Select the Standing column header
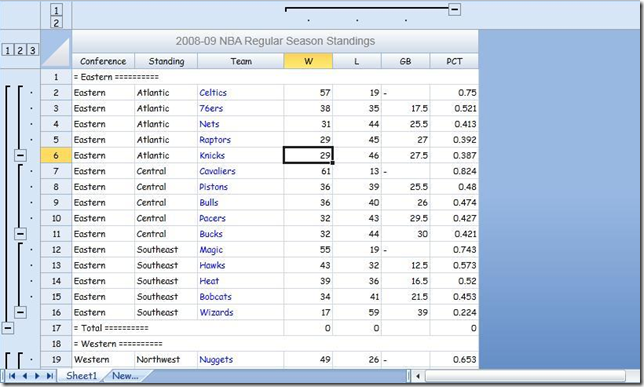 166,61
